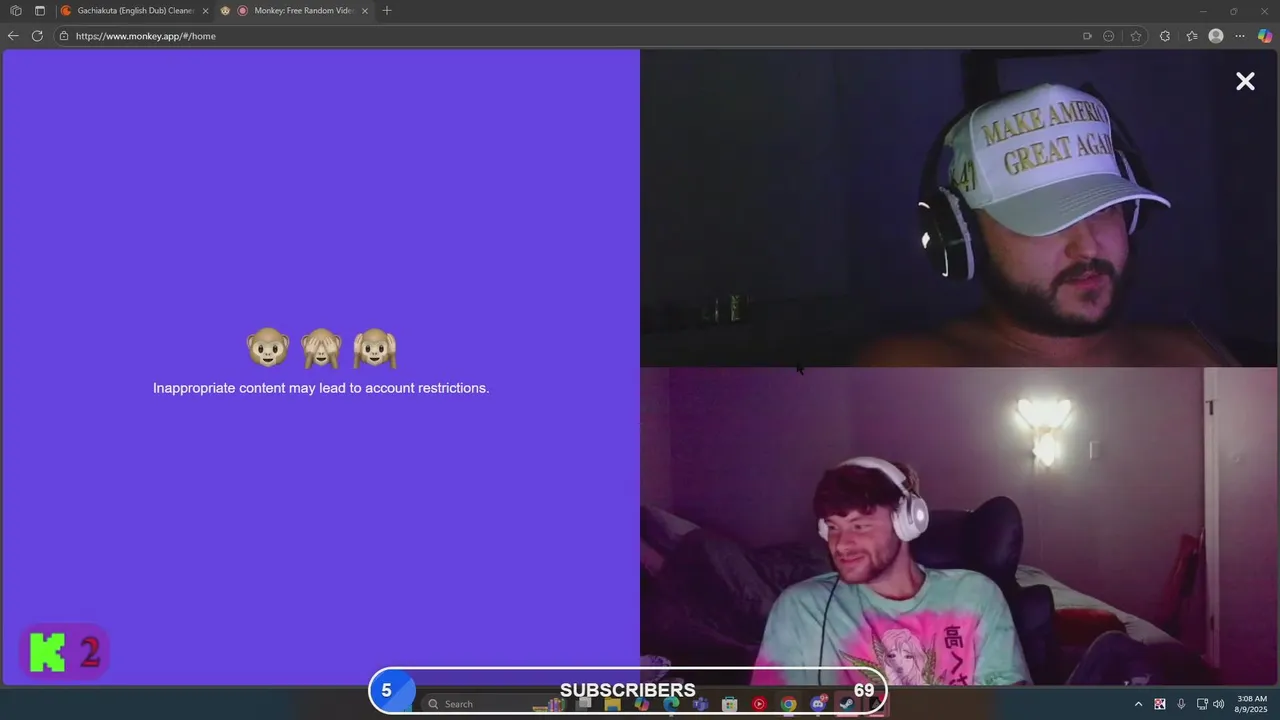The height and width of the screenshot is (720, 1280).
Task: Close the Monkey tab
Action: tap(365, 11)
